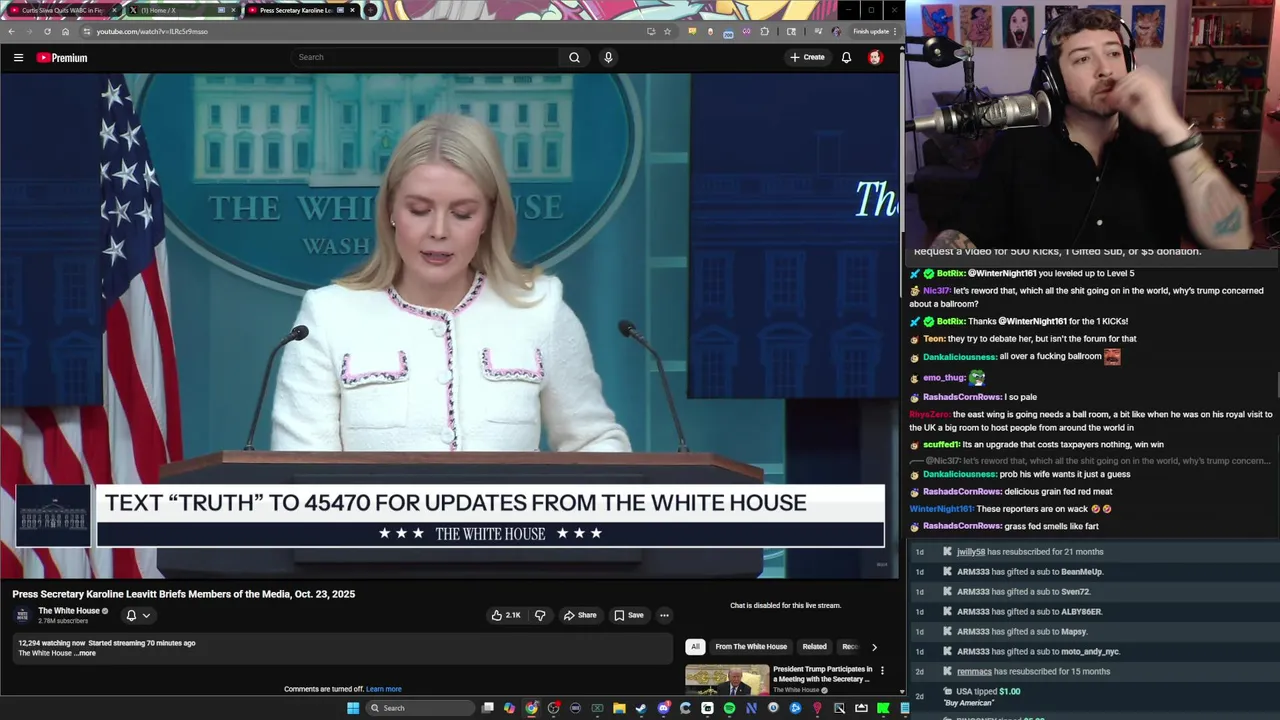Open the YouTube hamburger guide menu
This screenshot has width=1280, height=720.
pos(18,58)
